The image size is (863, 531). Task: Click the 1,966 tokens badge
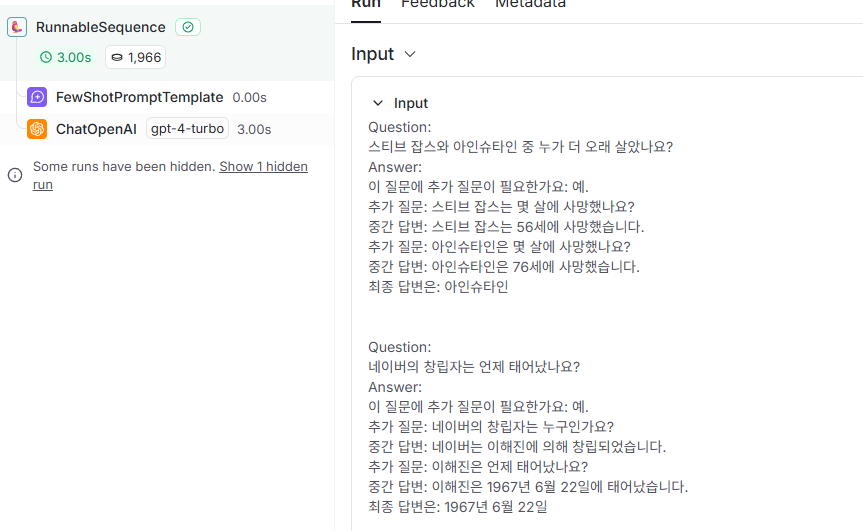(x=135, y=57)
